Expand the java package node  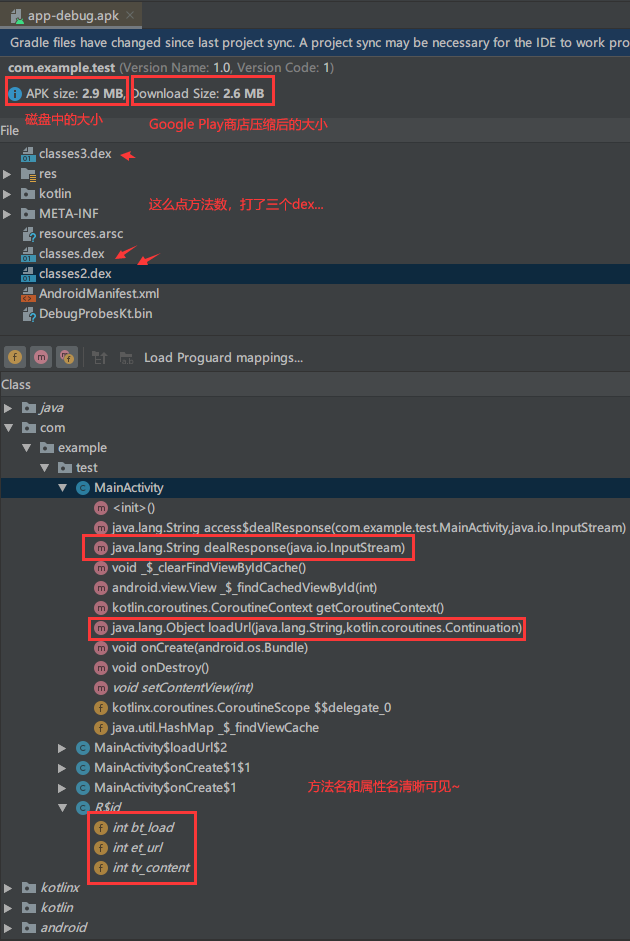click(x=8, y=408)
